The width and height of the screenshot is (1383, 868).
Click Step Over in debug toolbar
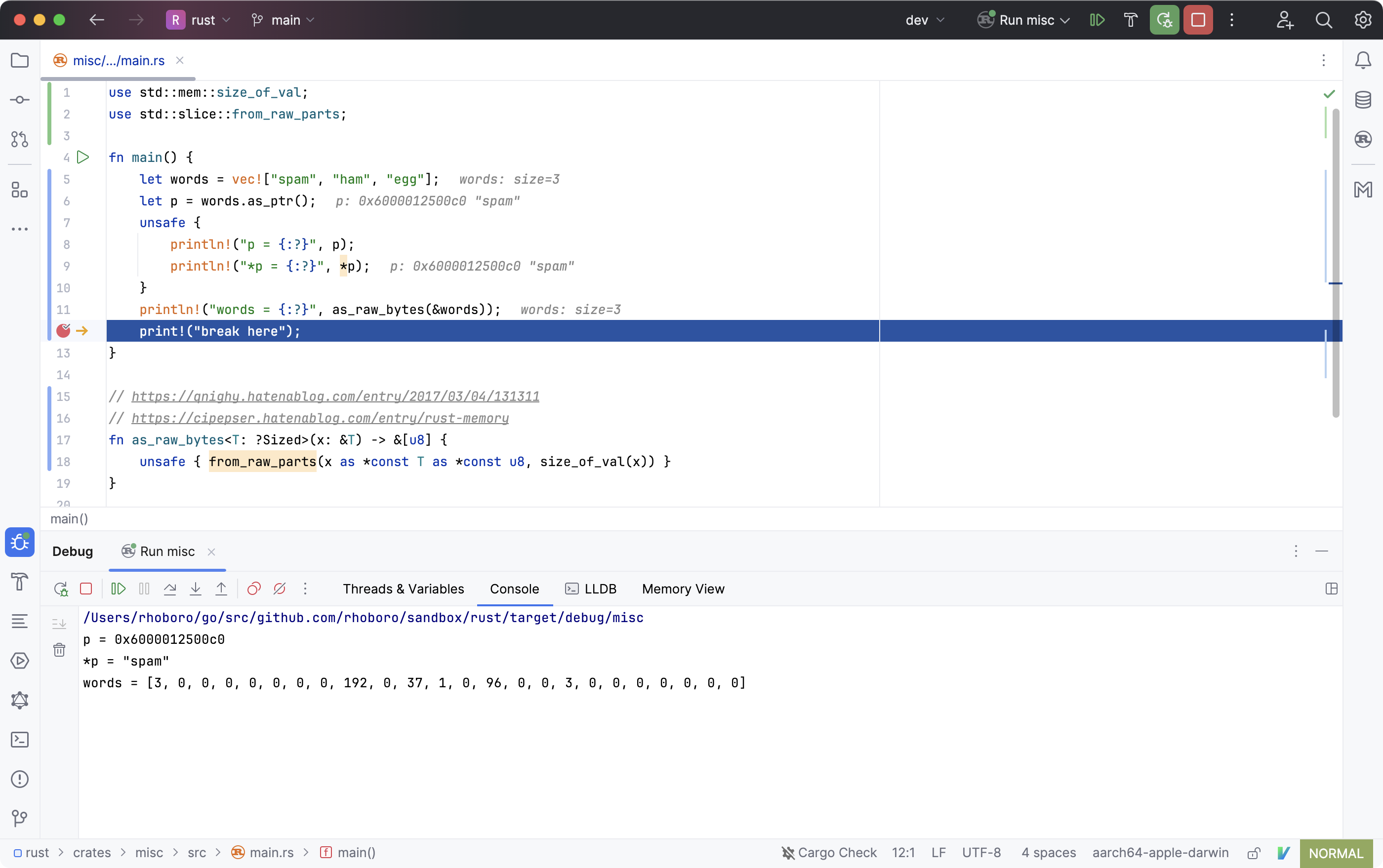pyautogui.click(x=169, y=589)
